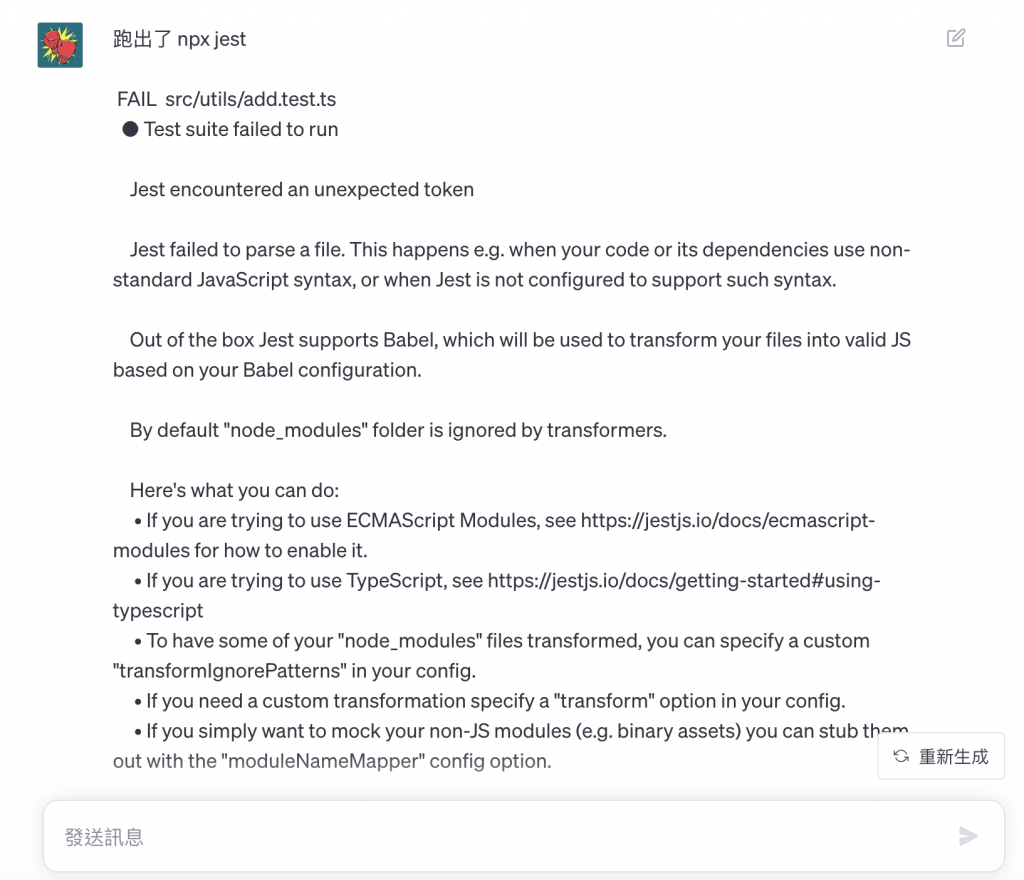Click the boxing gloves user avatar
This screenshot has width=1024, height=880.
tap(60, 45)
